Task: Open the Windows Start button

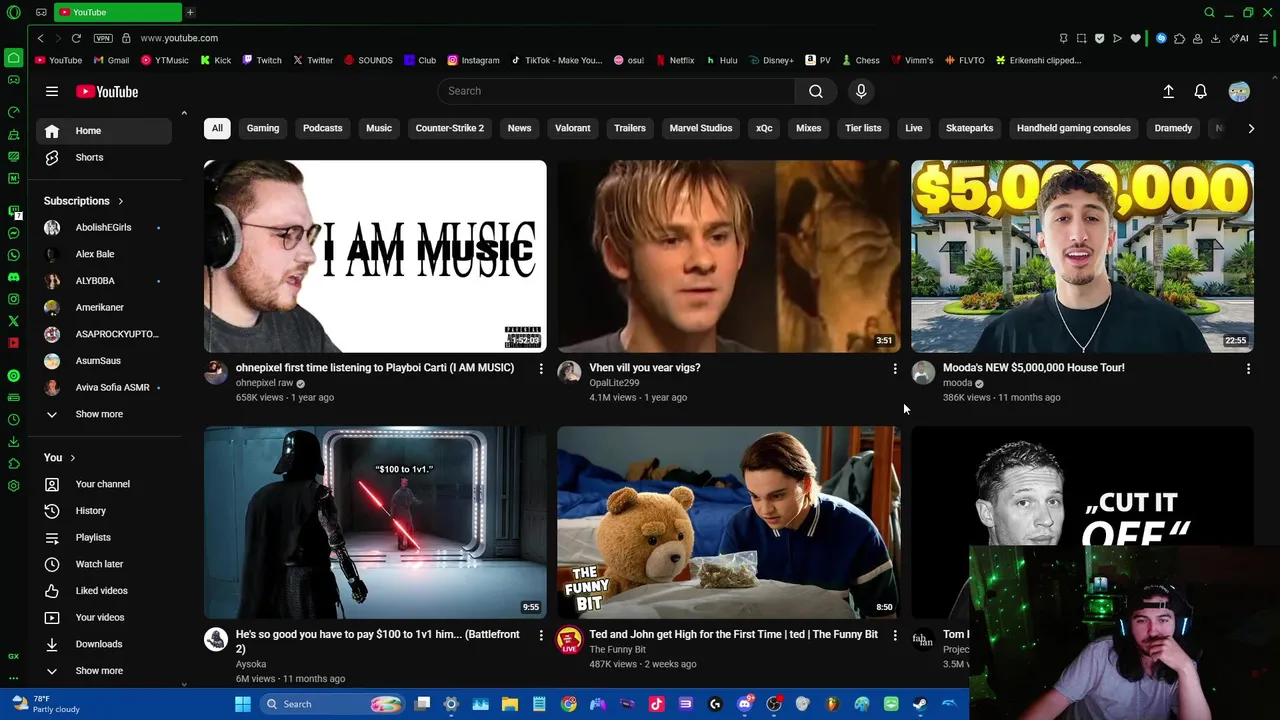Action: tap(243, 704)
